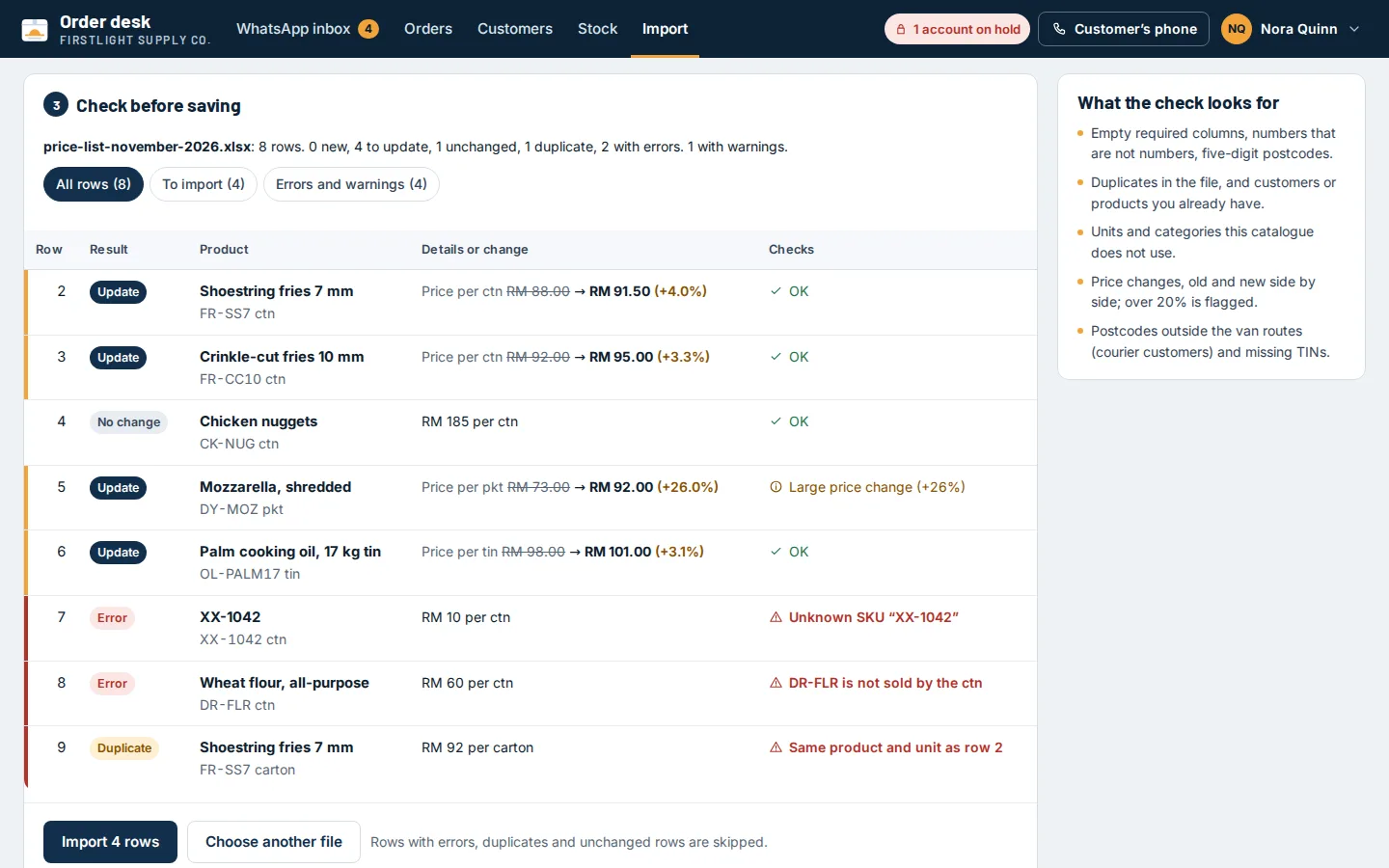
Task: Open the Nora Quinn account dropdown chevron
Action: tap(1354, 29)
